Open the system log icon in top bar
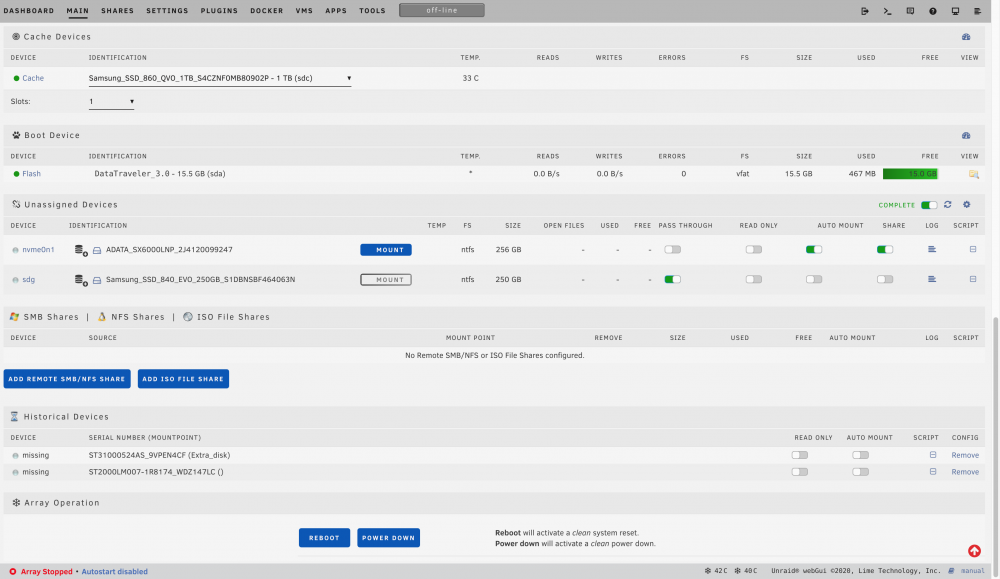 (978, 11)
